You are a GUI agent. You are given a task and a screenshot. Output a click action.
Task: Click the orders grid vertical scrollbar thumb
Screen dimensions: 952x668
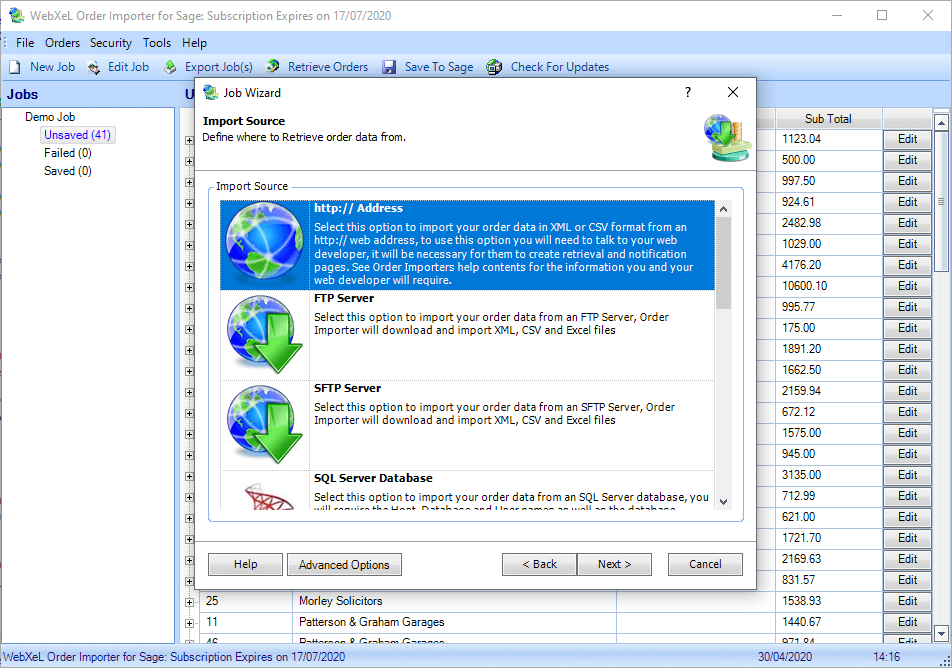point(941,202)
